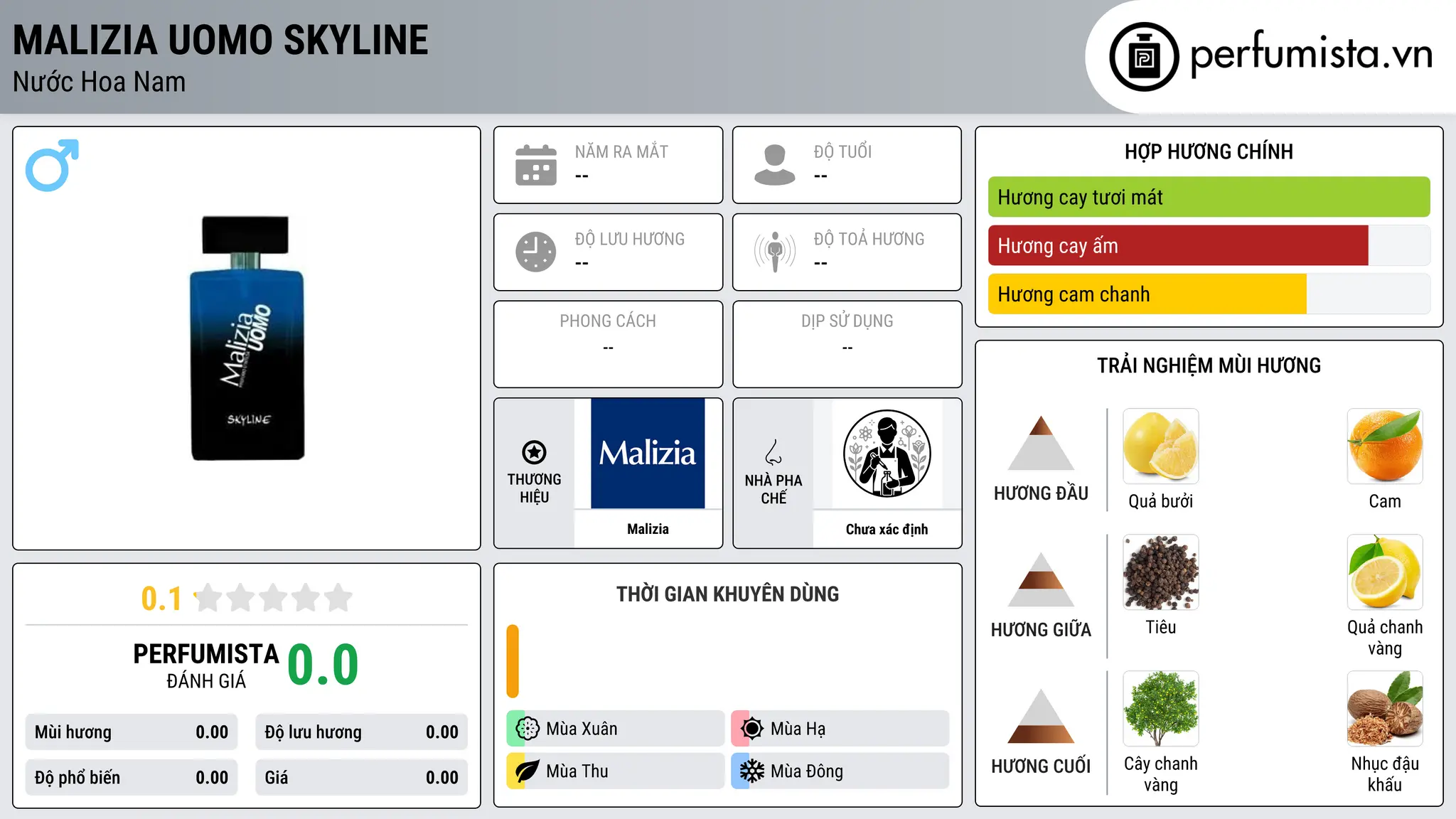Screen dimensions: 1456x819
Task: Open the Cây chanh vàng tree image
Action: point(1161,709)
